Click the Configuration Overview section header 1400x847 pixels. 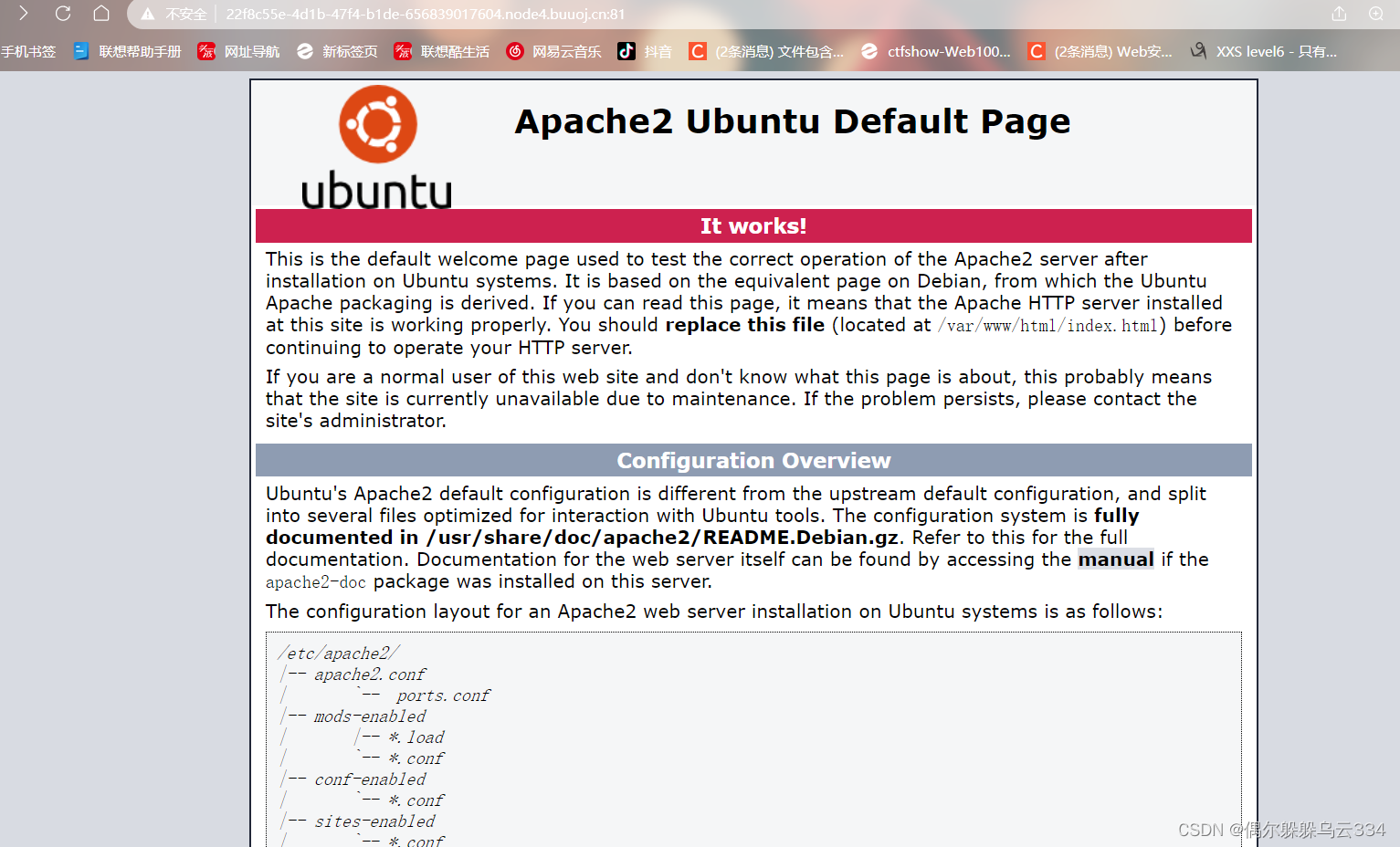[x=753, y=461]
